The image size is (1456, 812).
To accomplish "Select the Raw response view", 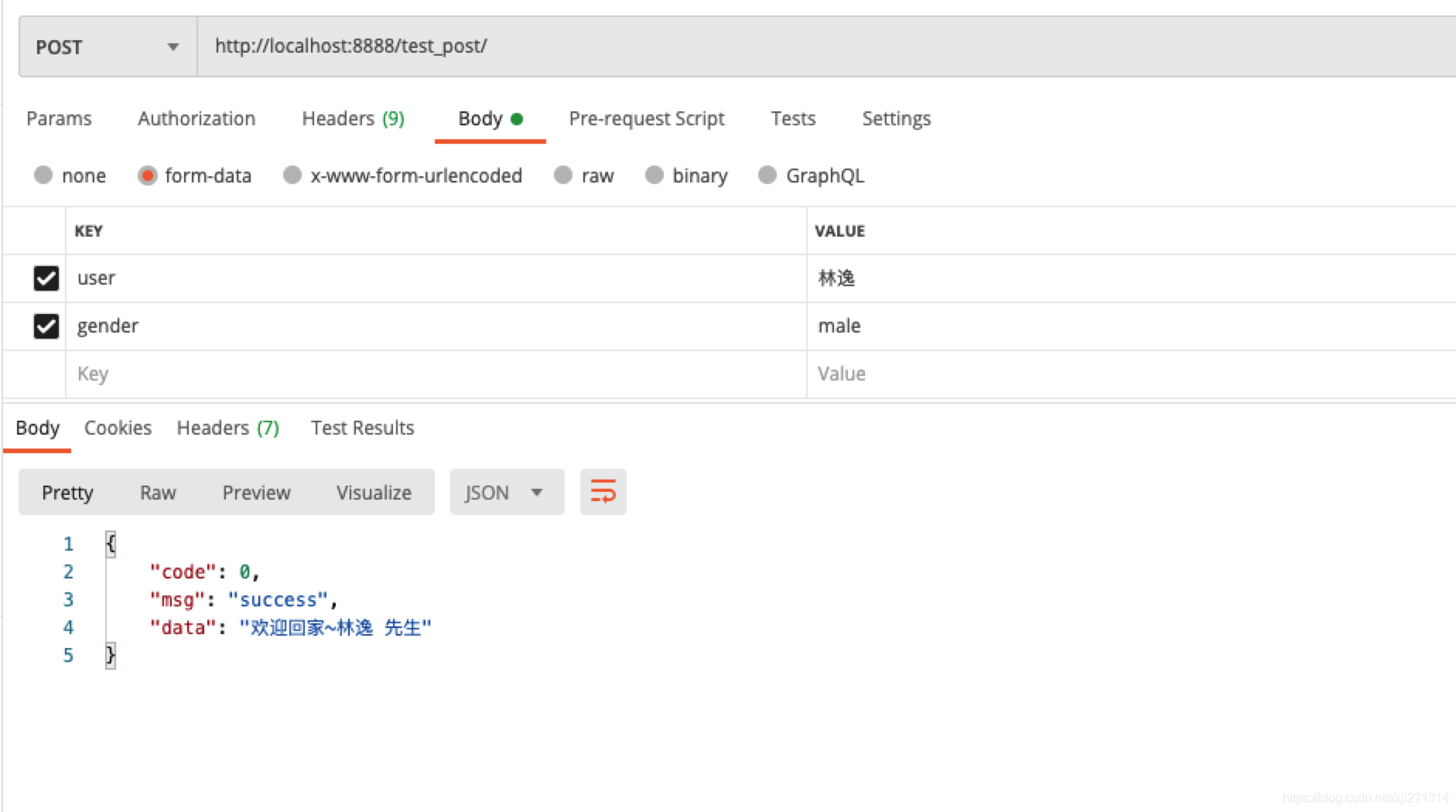I will pos(158,493).
